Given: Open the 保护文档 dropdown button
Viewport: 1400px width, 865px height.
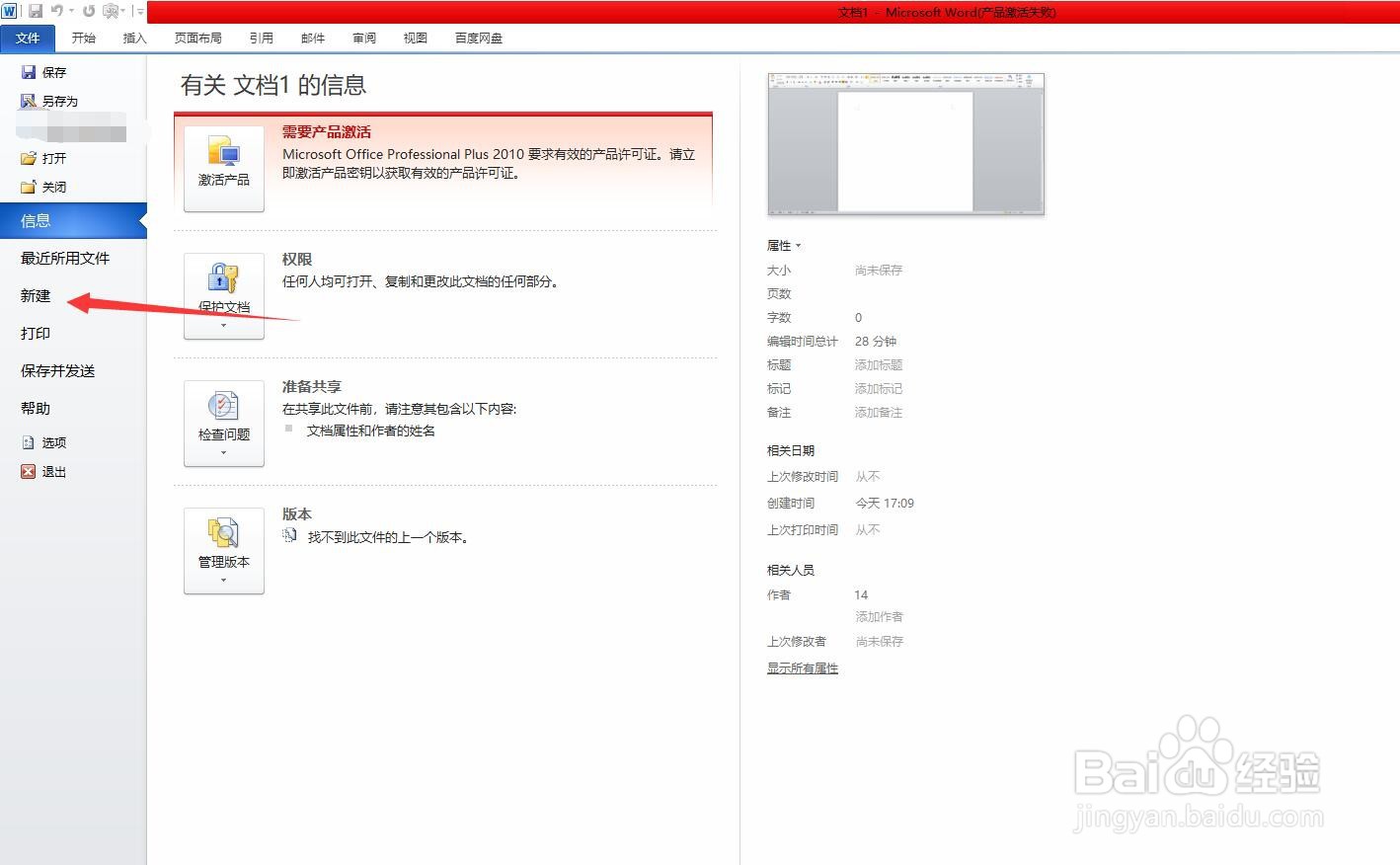Looking at the screenshot, I should 224,296.
